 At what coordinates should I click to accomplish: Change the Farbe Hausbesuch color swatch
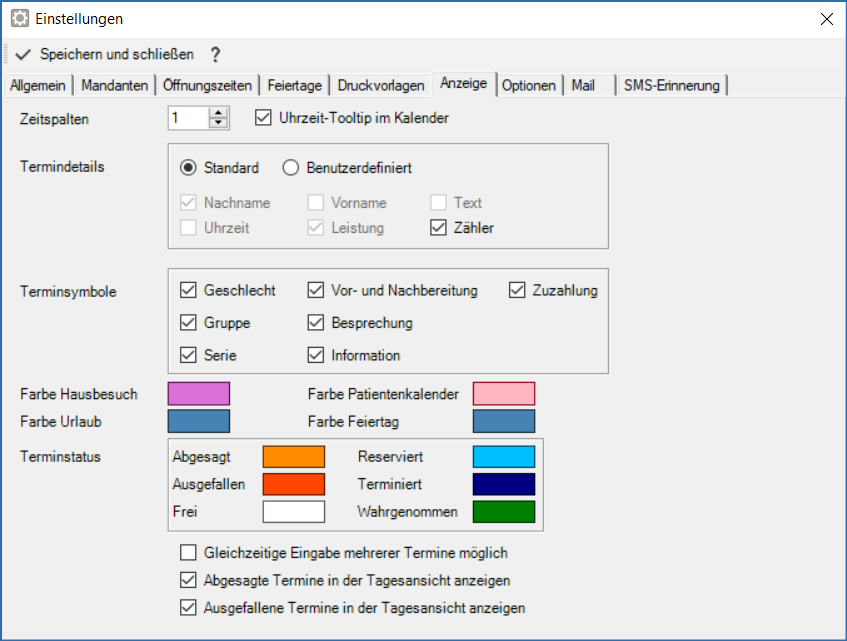point(199,394)
